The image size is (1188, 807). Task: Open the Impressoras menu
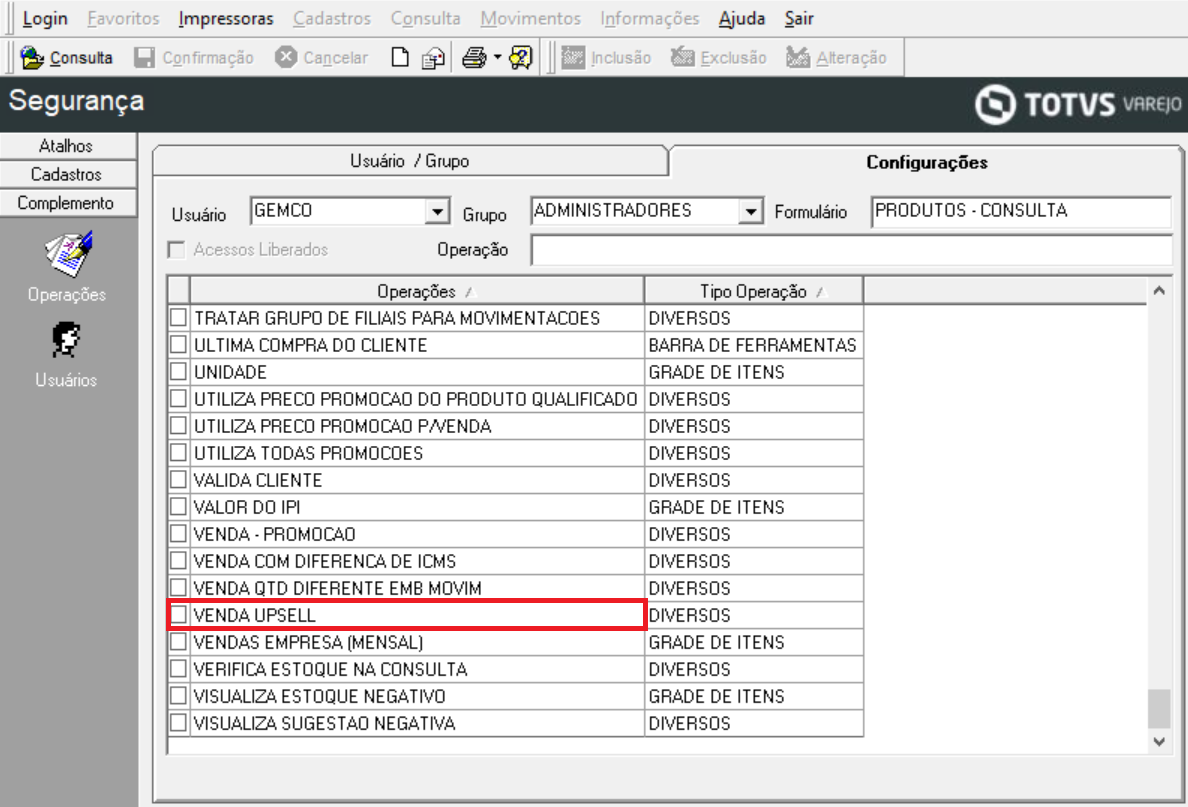click(x=226, y=18)
